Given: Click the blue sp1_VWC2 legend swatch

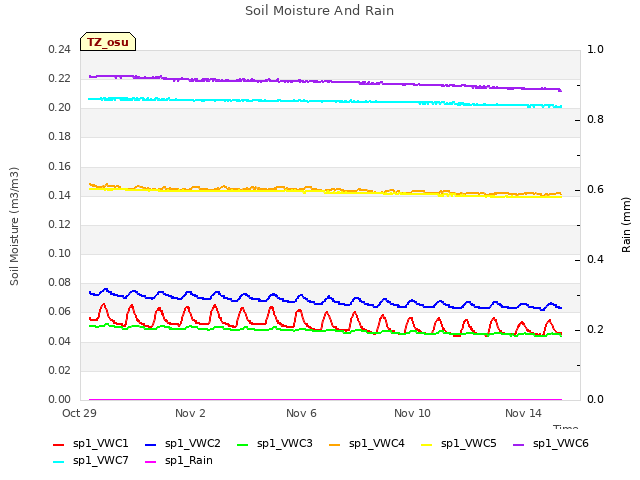Looking at the screenshot, I should tap(151, 444).
